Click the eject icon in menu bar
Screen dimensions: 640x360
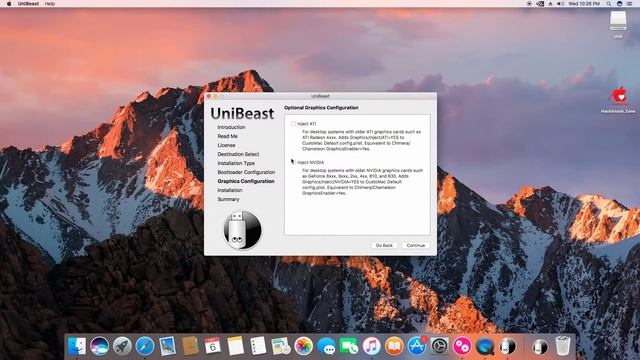(550, 4)
